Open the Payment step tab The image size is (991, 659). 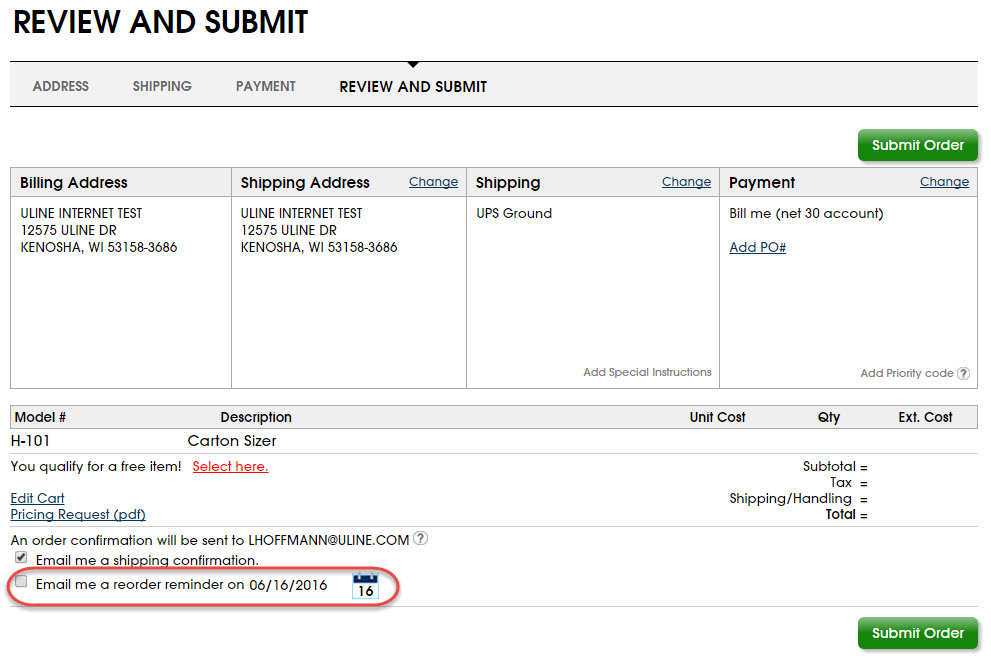coord(265,86)
